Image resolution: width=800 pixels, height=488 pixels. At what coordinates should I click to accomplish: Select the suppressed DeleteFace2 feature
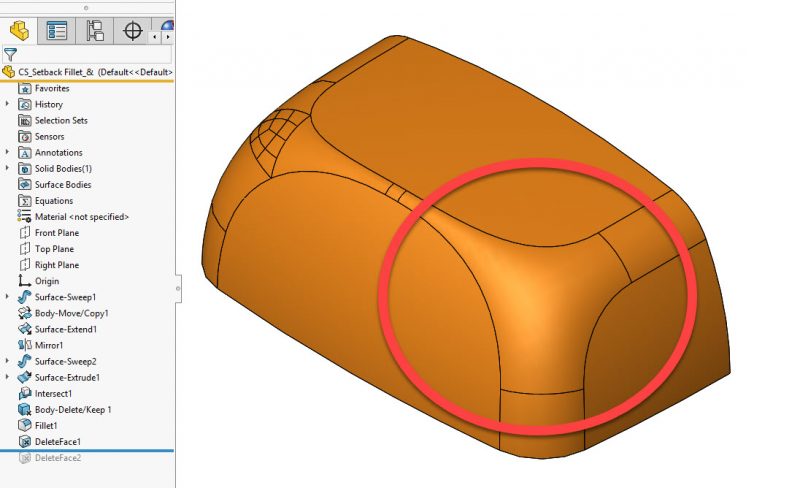pos(57,457)
